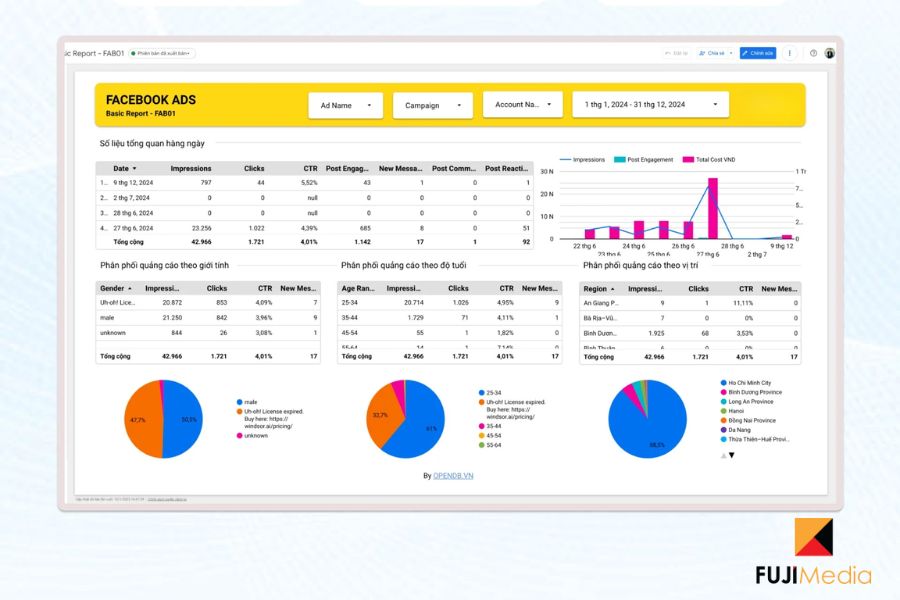Expand the Account Name filter dropdown
This screenshot has width=900, height=600.
click(522, 104)
